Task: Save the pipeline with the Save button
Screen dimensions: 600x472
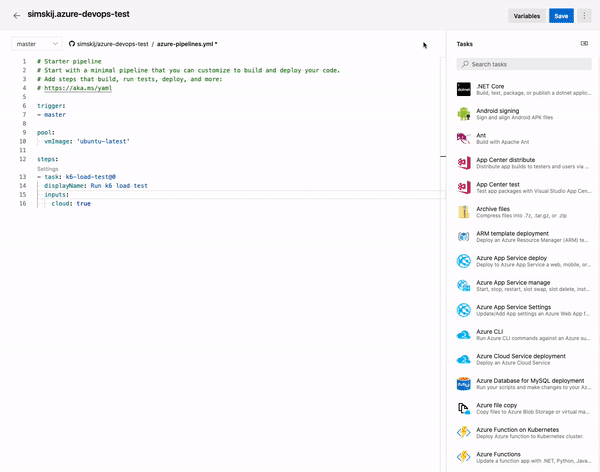Action: click(561, 16)
